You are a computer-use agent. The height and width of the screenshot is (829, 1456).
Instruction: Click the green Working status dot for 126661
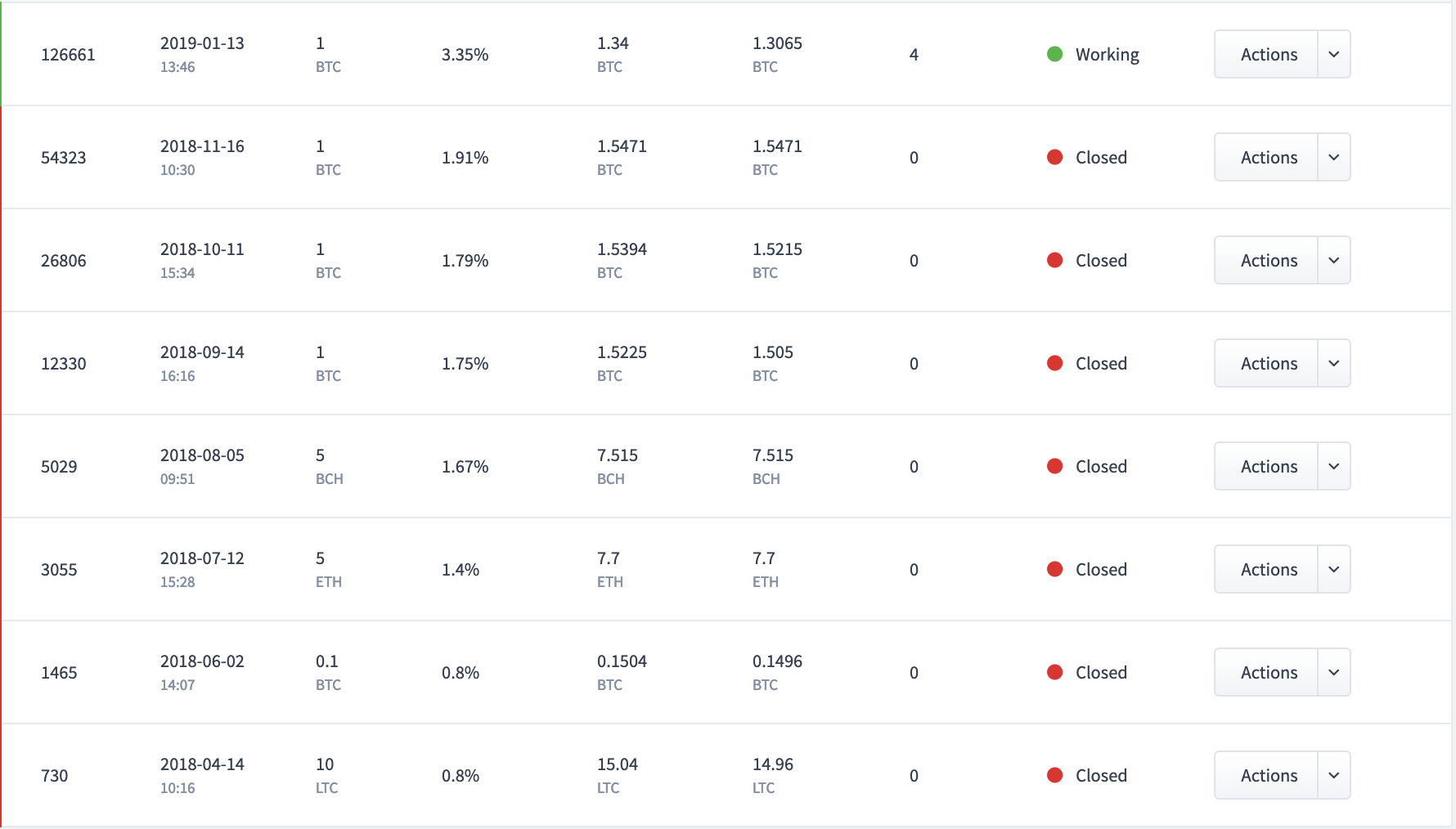[1054, 54]
